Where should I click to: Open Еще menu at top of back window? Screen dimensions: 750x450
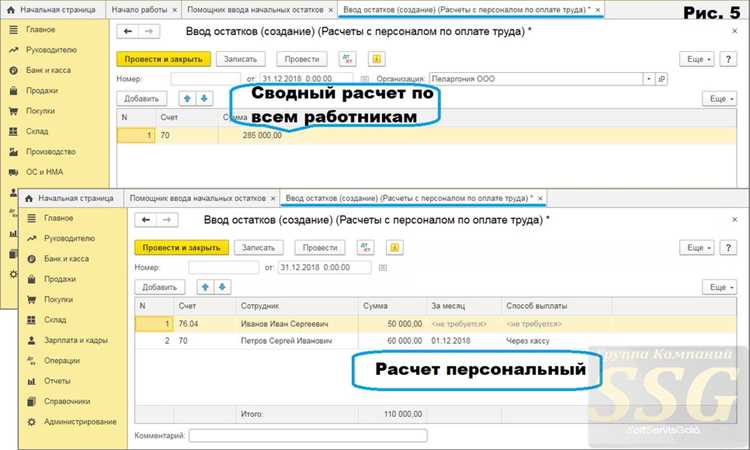[697, 59]
